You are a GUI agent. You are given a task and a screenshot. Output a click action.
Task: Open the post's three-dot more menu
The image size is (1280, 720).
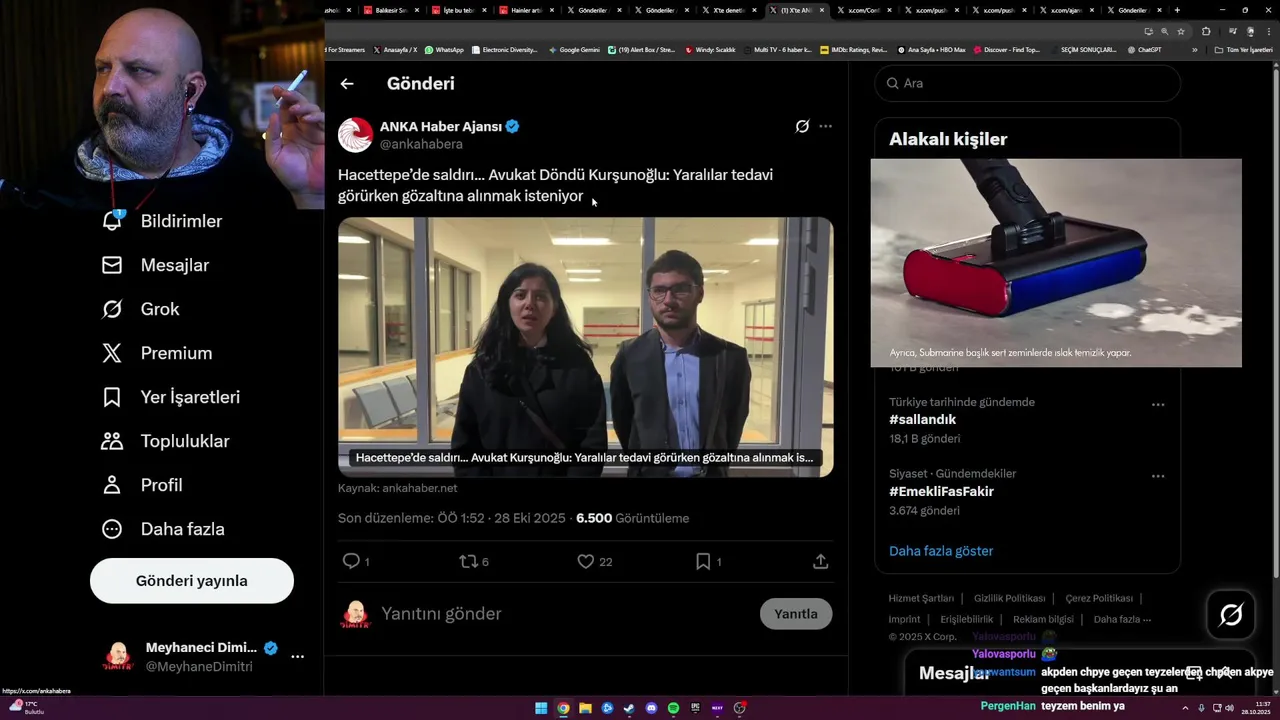[x=825, y=126]
